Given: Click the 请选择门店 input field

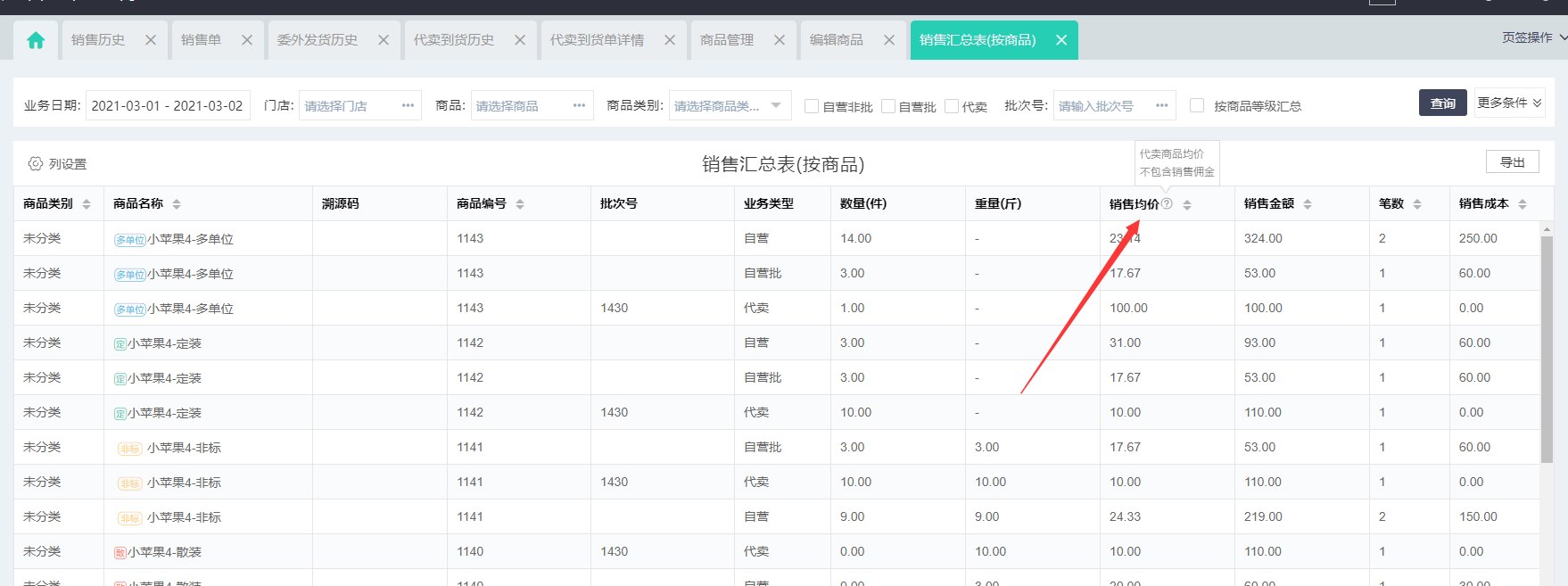Looking at the screenshot, I should 360,105.
